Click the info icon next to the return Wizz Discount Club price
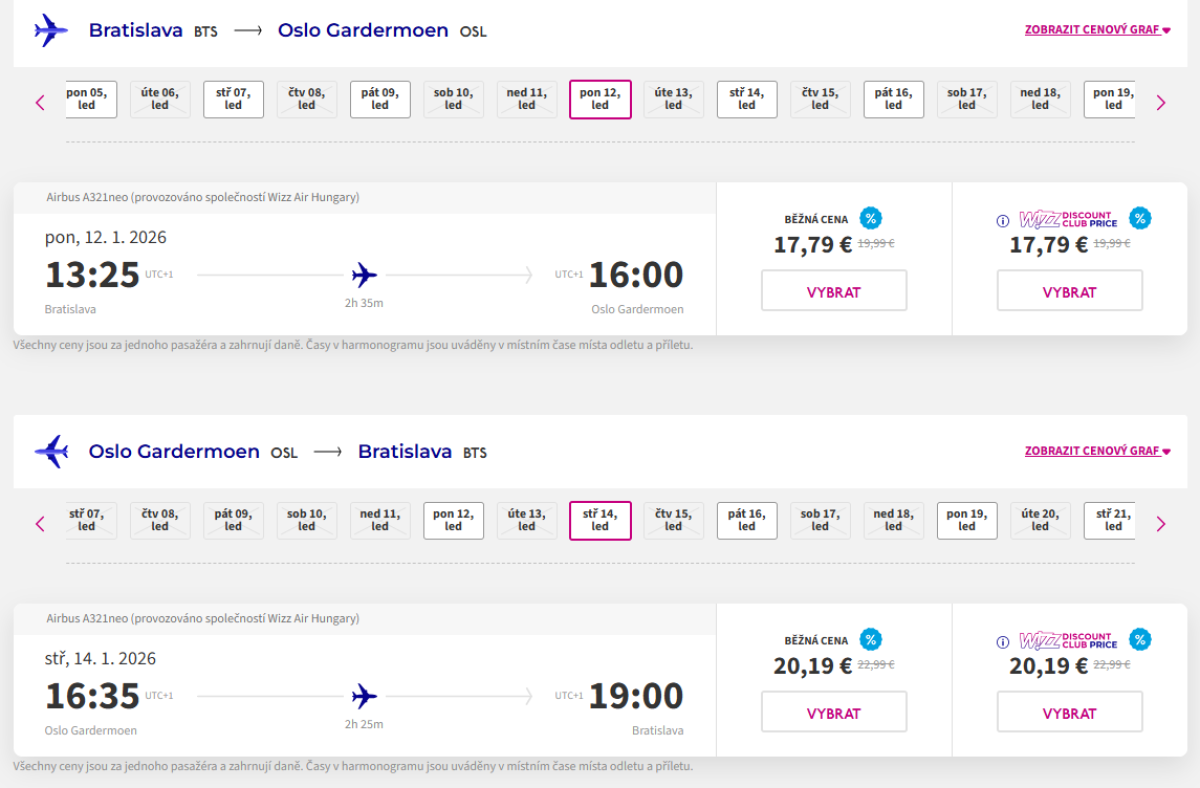 pos(1003,642)
